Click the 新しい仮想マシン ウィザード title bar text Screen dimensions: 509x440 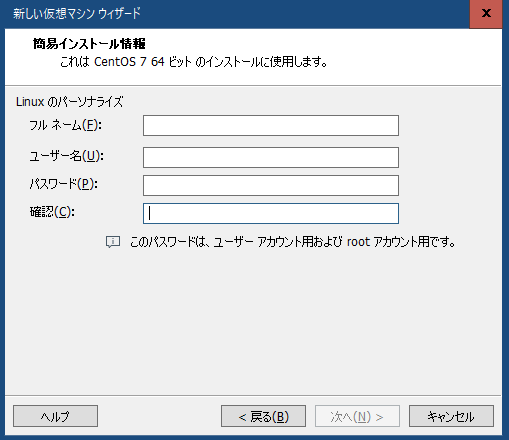(77, 14)
